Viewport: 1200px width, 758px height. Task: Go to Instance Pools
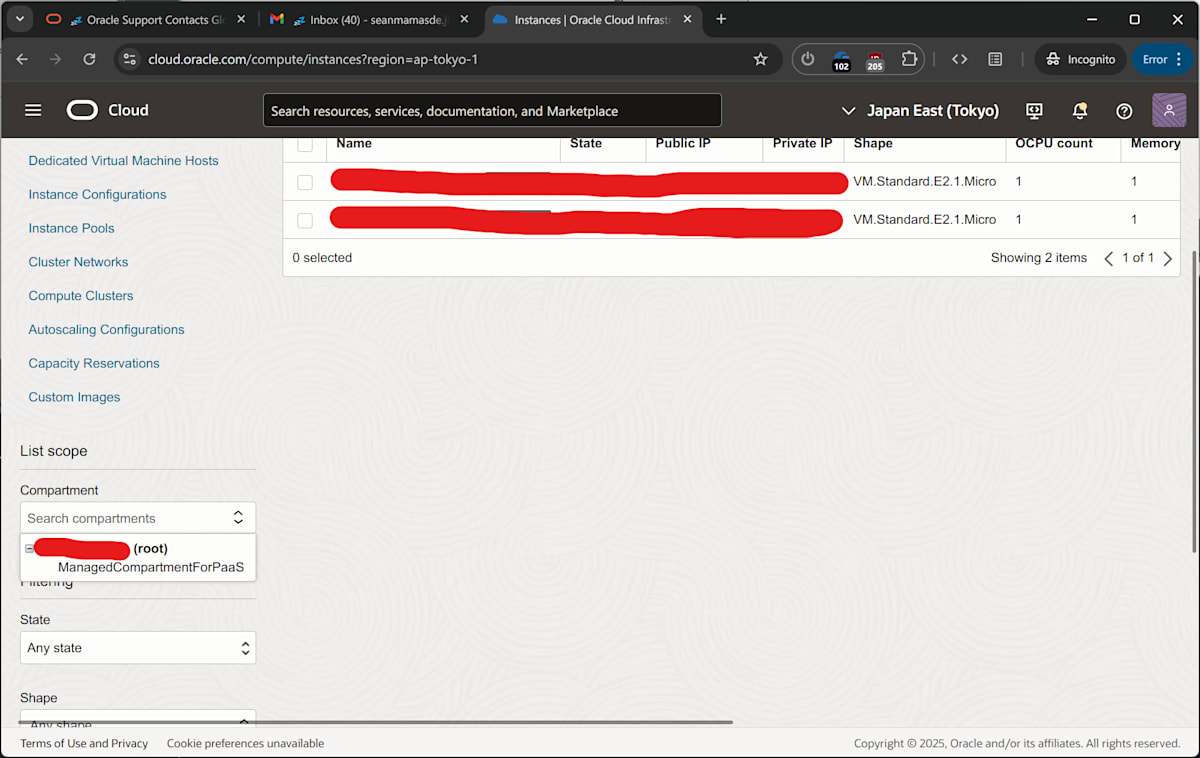pyautogui.click(x=71, y=228)
